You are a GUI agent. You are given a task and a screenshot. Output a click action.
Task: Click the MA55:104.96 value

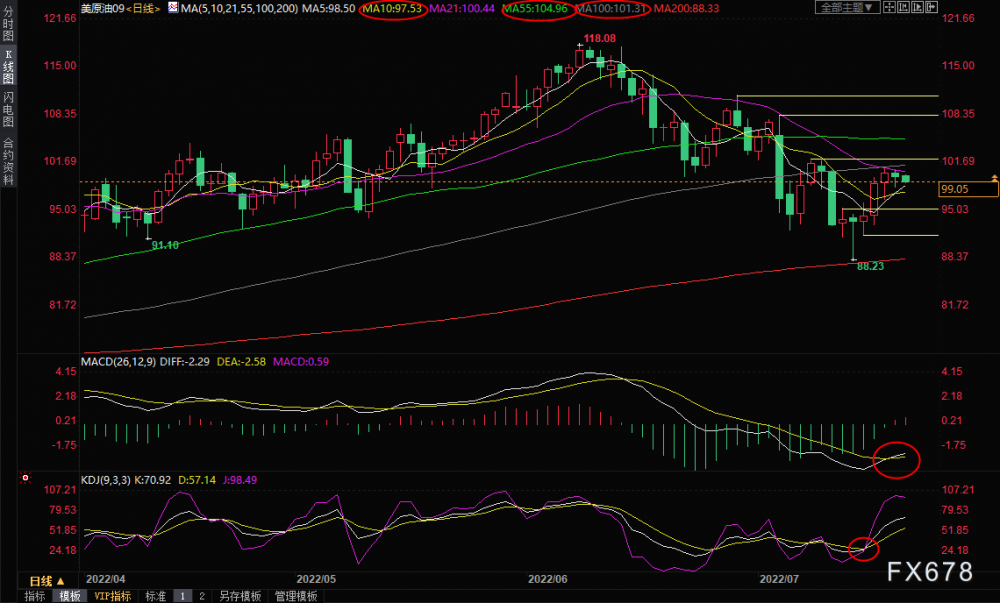[x=536, y=8]
